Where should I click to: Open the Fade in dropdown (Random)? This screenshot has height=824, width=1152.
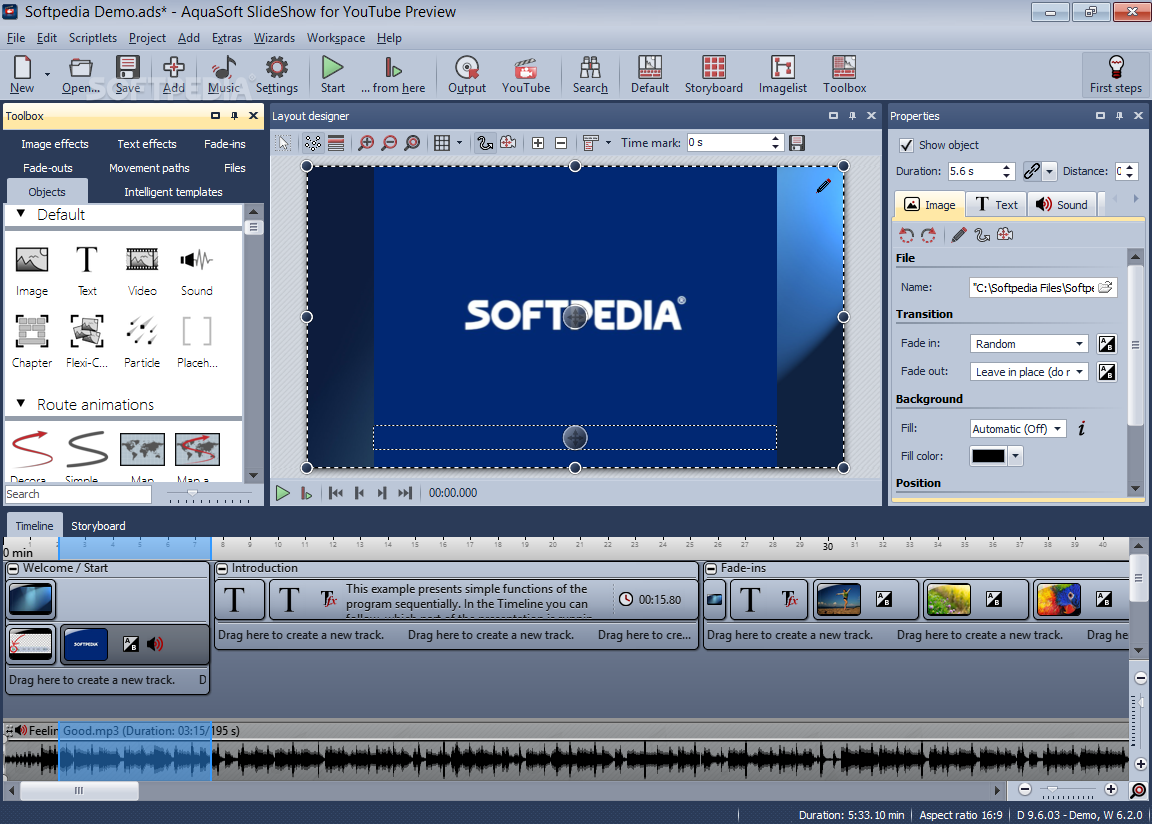click(1029, 344)
